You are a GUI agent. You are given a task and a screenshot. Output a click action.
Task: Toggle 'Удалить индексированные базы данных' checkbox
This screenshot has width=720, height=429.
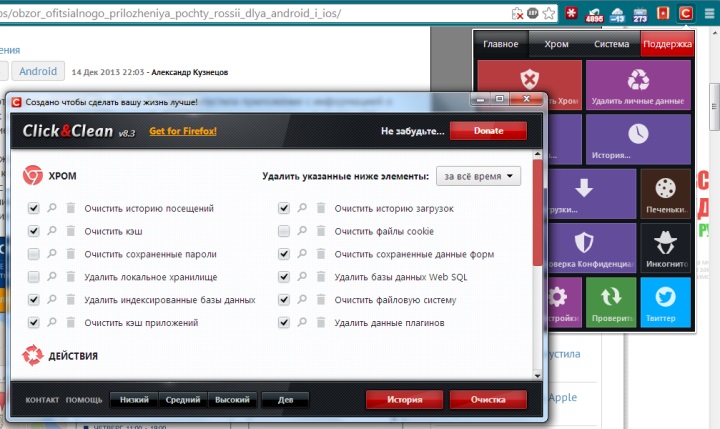click(34, 300)
